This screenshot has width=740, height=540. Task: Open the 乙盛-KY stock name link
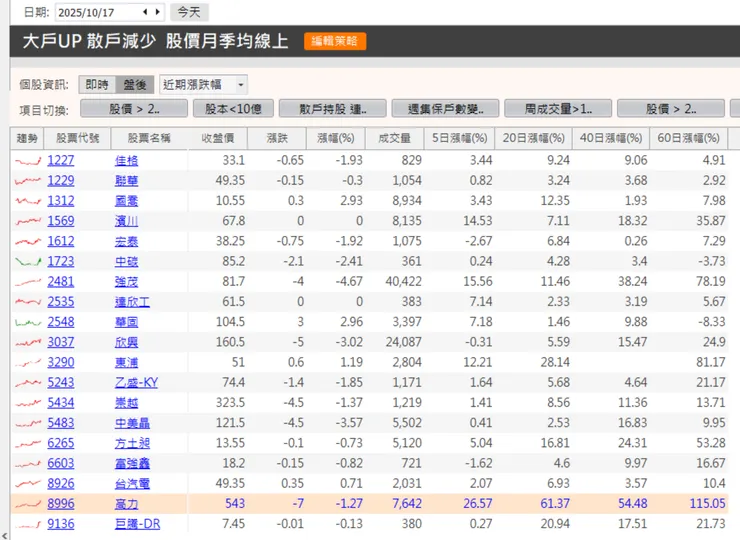(x=136, y=383)
